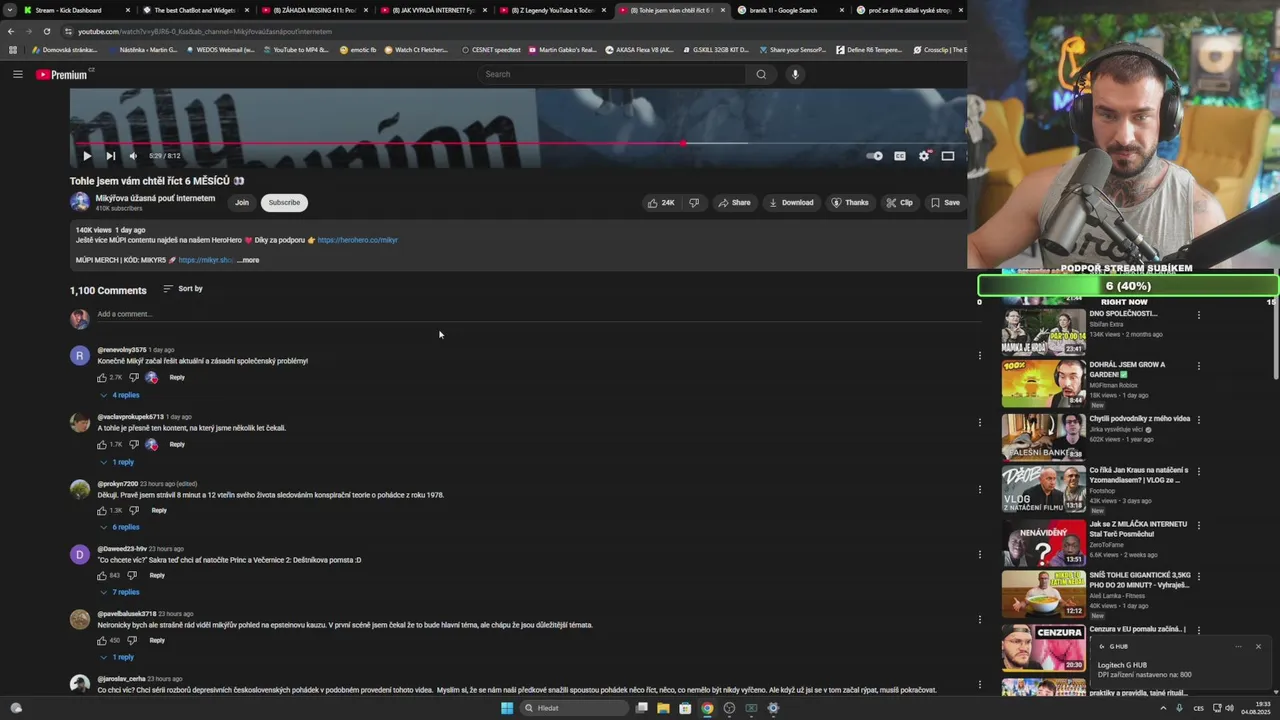Viewport: 1280px width, 720px height.
Task: Expand 4 replies under @renevolny3575
Action: click(120, 395)
